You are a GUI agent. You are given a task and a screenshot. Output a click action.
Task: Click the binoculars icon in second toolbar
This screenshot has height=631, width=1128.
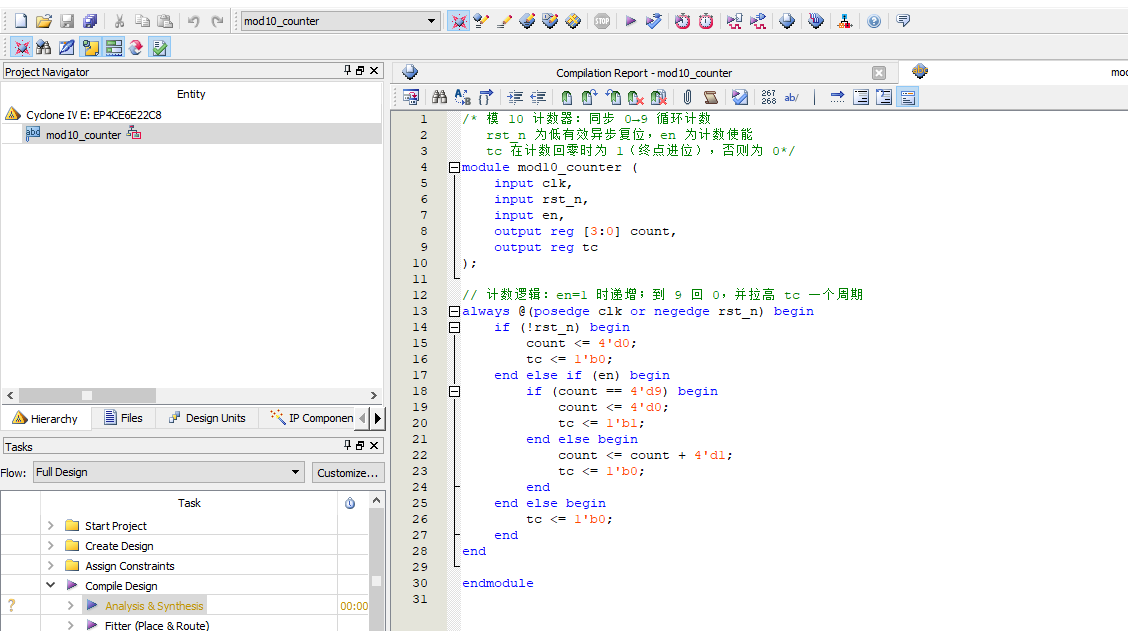[44, 47]
